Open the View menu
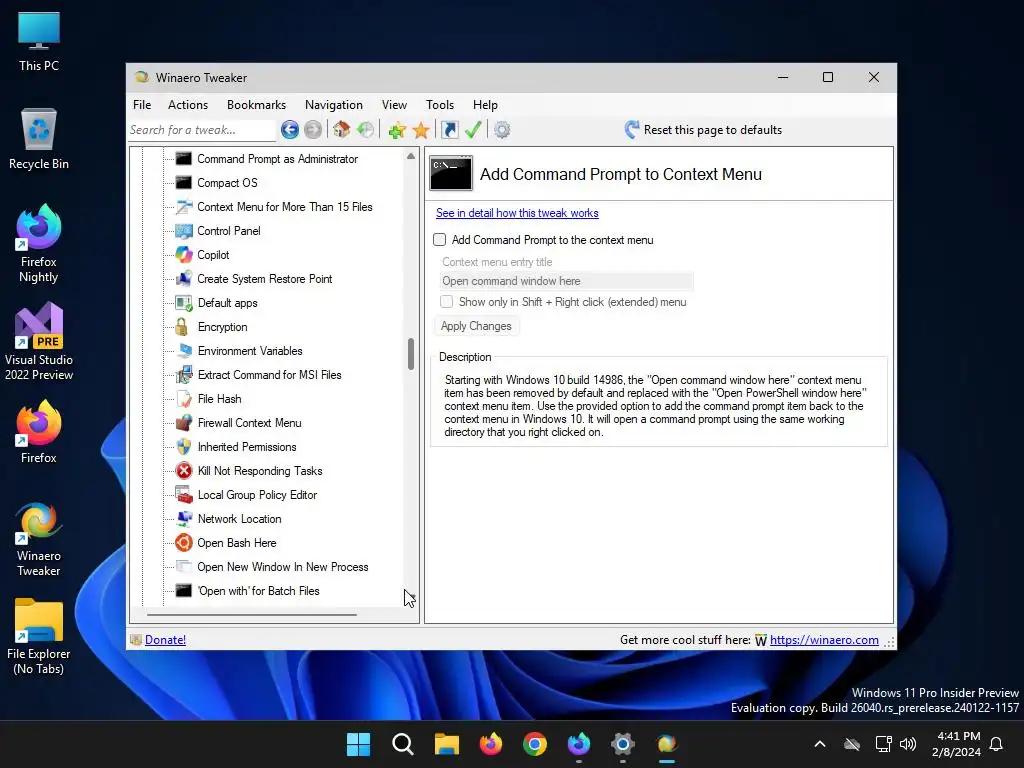This screenshot has height=768, width=1024. tap(394, 104)
